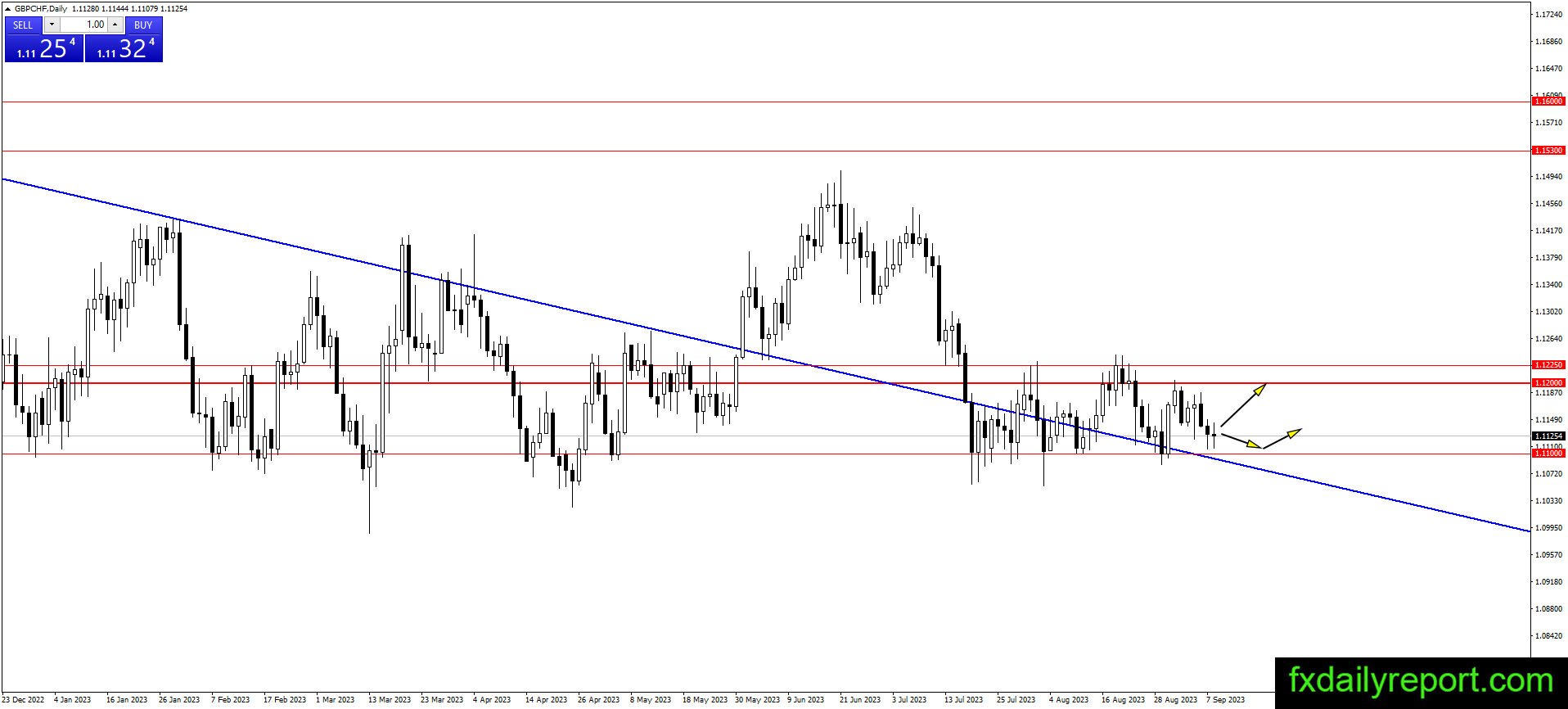Click the SELL button at 1.11254
The image size is (1568, 709).
pyautogui.click(x=44, y=40)
